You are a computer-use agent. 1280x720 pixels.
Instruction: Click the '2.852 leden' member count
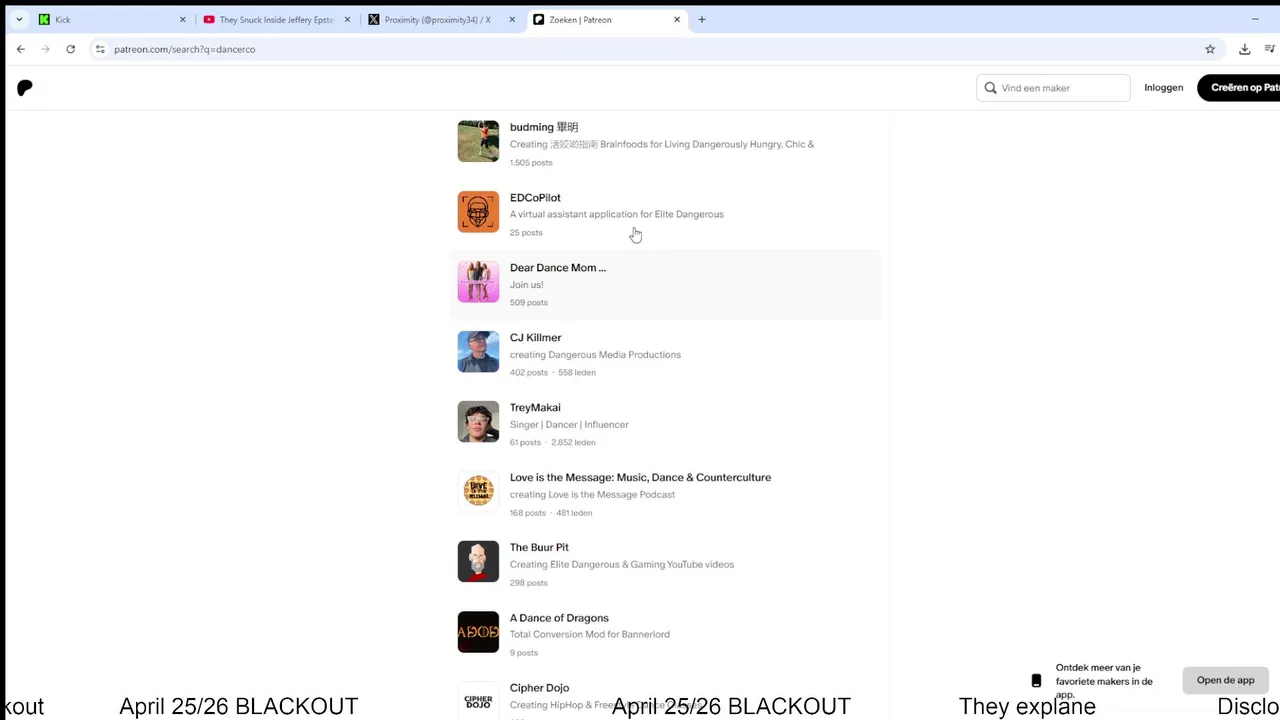pos(573,443)
